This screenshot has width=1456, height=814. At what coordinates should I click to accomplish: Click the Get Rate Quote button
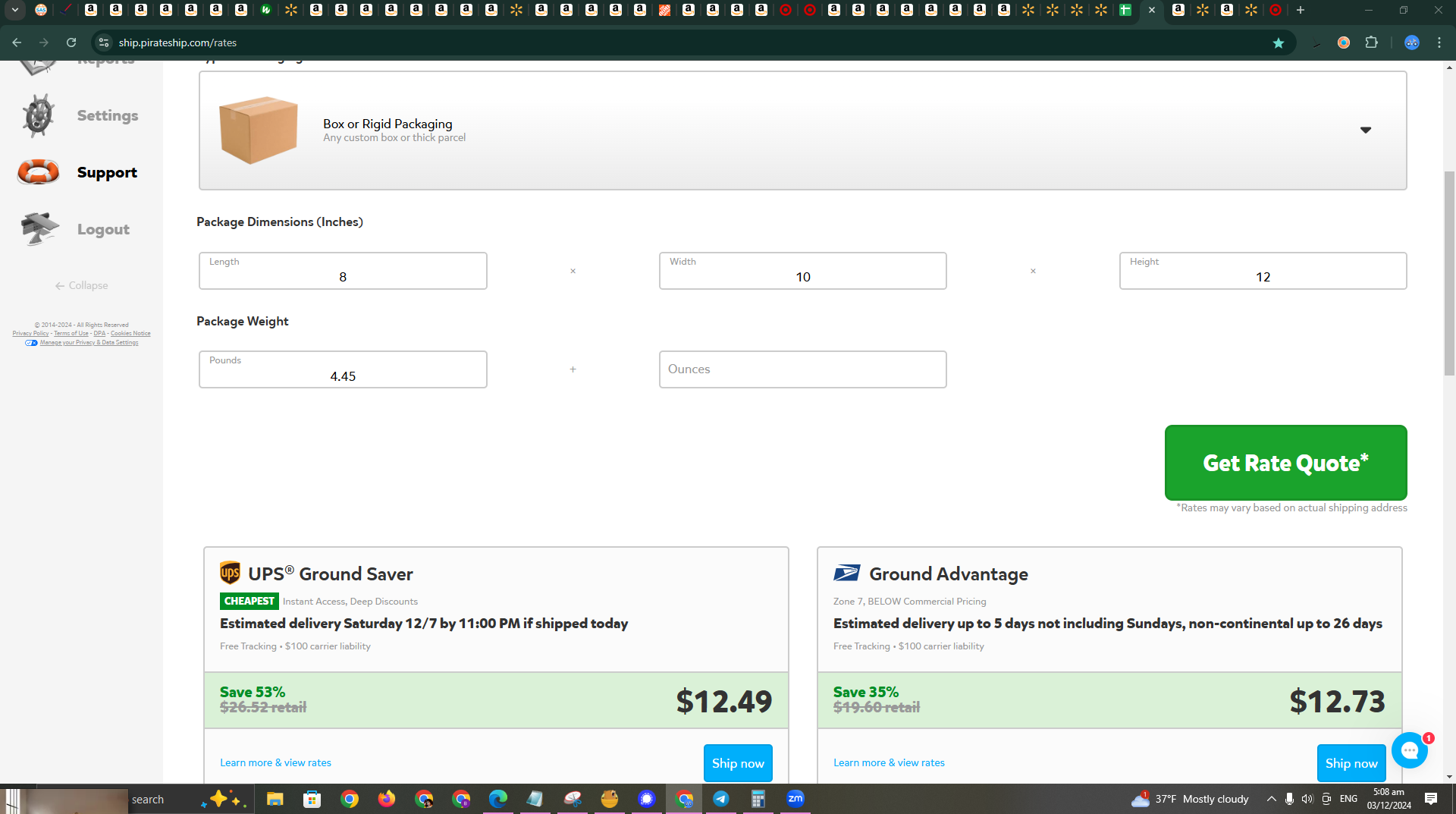[1285, 463]
